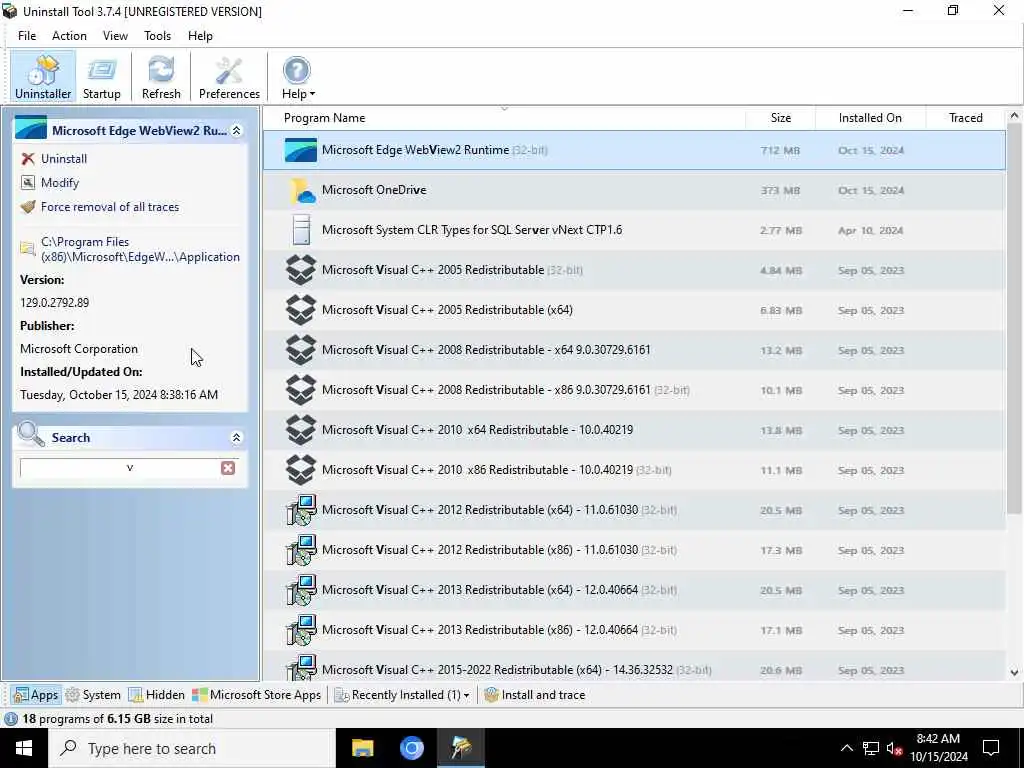Click the scroll down arrow of program list
Screen dimensions: 1024x768
1014,672
